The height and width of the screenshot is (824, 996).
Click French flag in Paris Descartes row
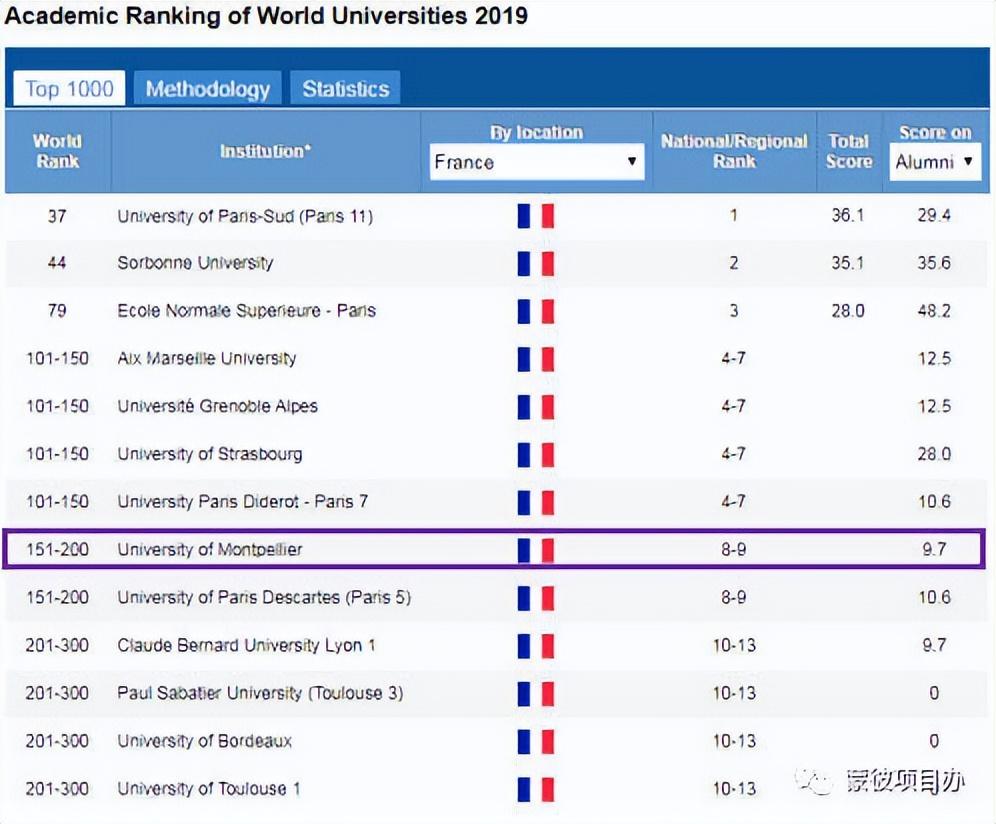(536, 598)
